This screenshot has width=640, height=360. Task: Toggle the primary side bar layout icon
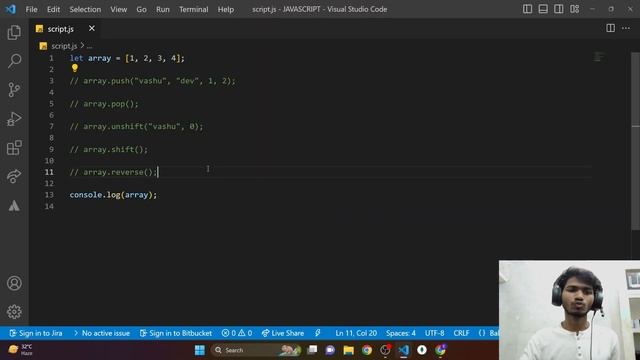pyautogui.click(x=527, y=9)
